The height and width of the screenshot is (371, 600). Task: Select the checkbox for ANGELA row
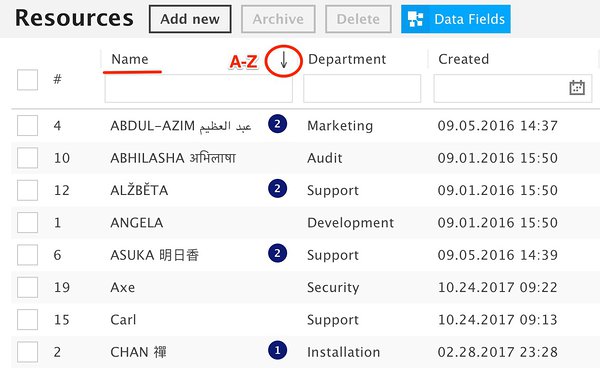click(x=28, y=223)
